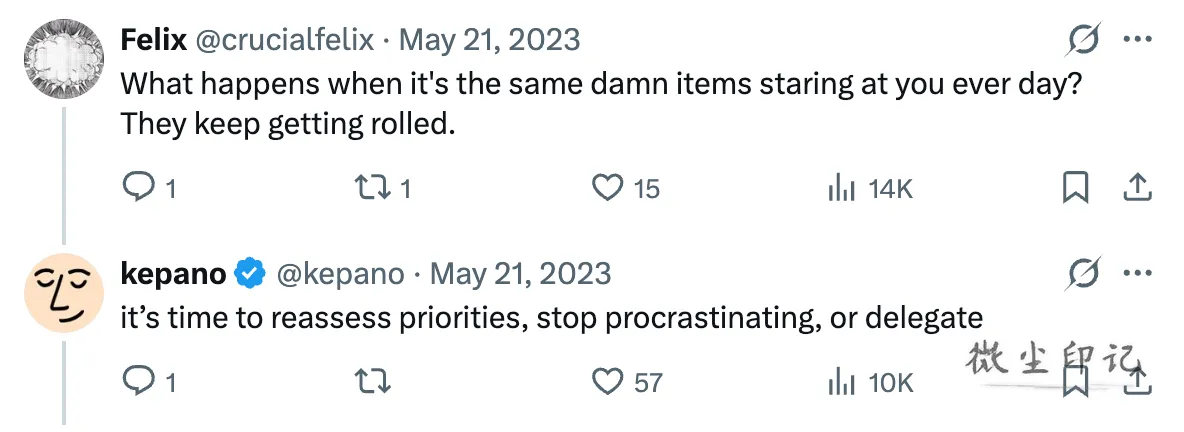Open Grok explain icon on Felix's tweet
Screen dimensions: 1184x432
pyautogui.click(x=1084, y=39)
